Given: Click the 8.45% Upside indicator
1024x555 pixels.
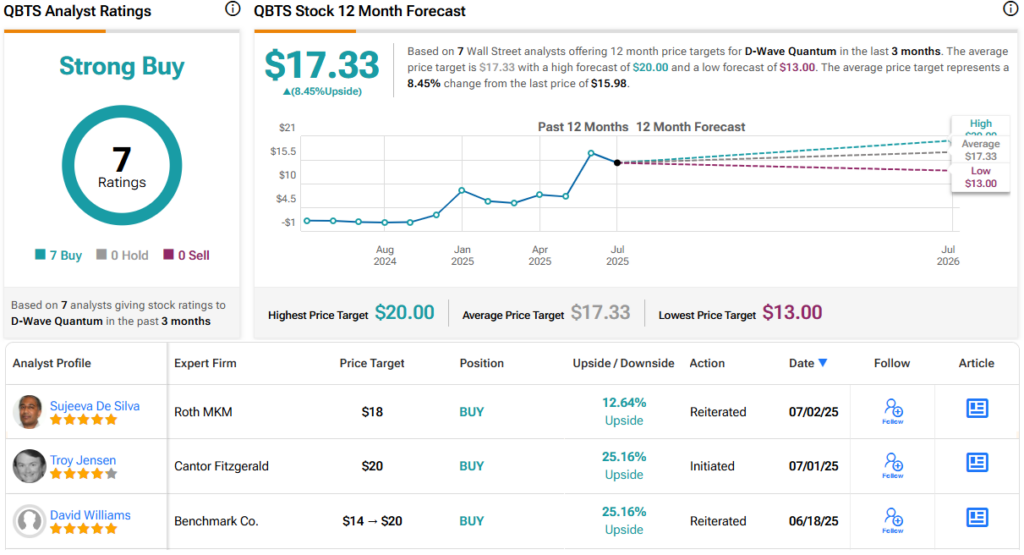Looking at the screenshot, I should point(322,91).
